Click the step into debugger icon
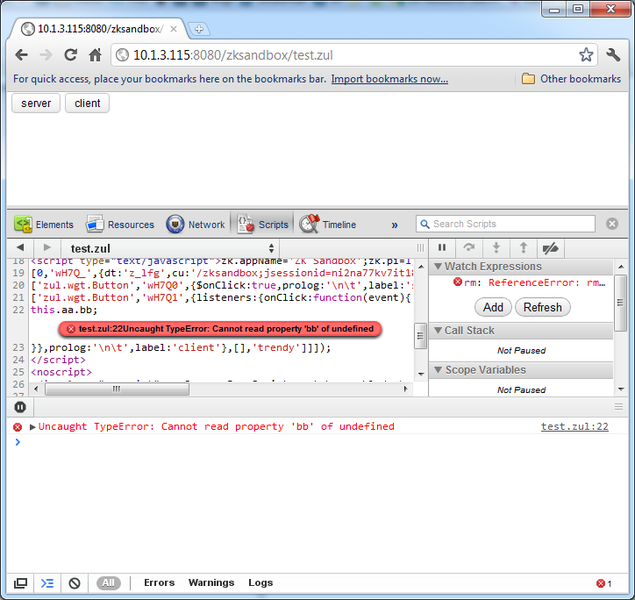This screenshot has width=635, height=600. pyautogui.click(x=496, y=248)
